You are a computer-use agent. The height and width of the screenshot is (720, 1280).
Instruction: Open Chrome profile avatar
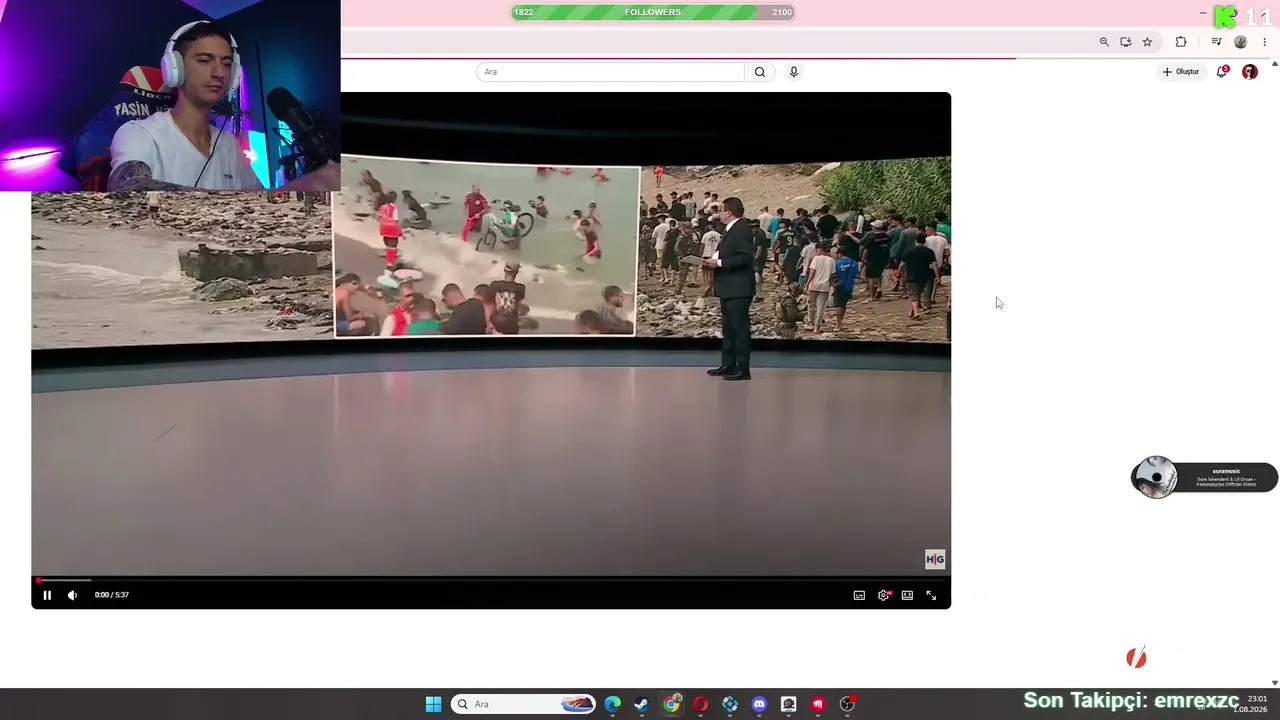point(1241,42)
